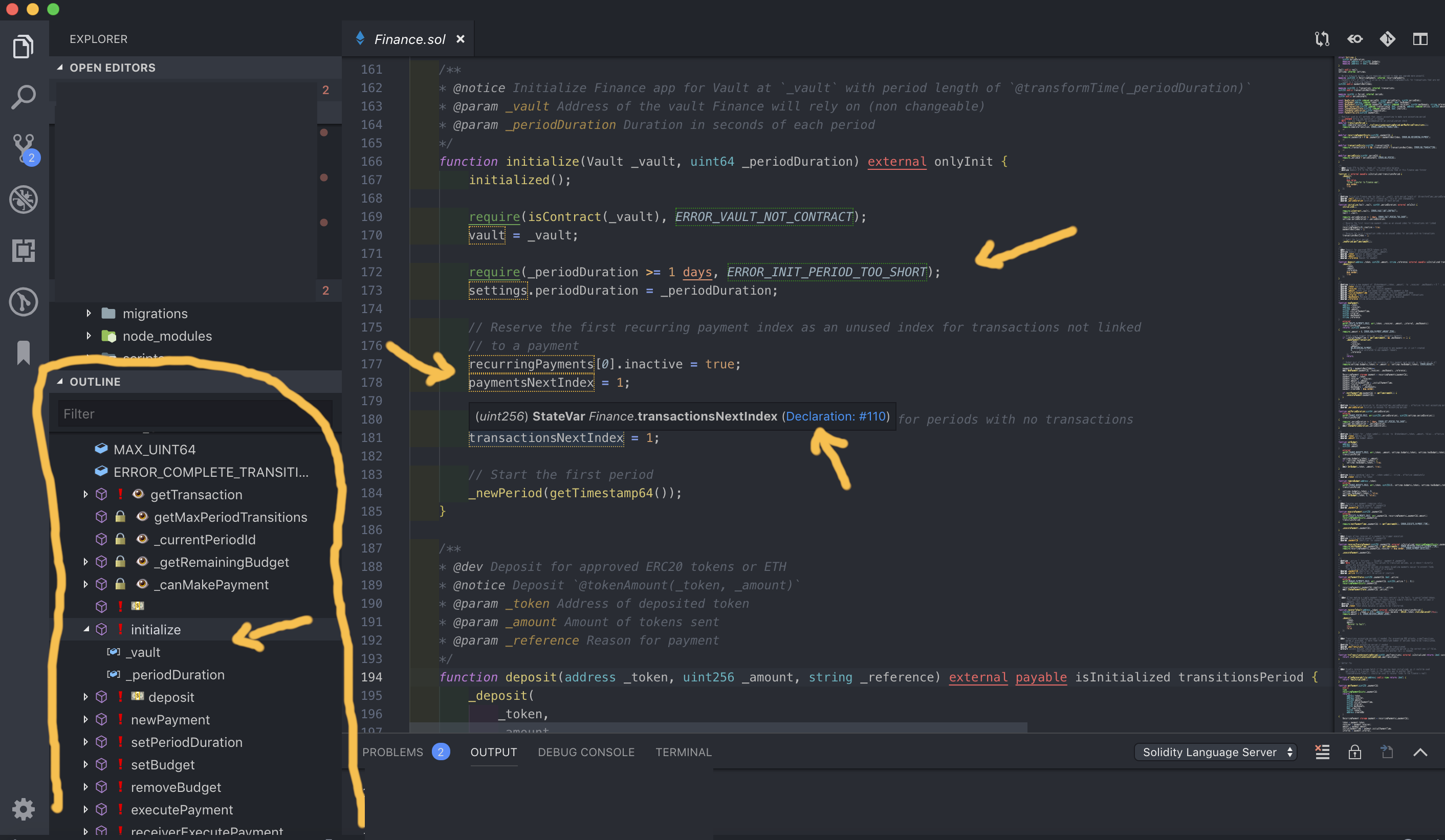Switch to the DEBUG CONSOLE tab
This screenshot has height=840, width=1445.
(585, 751)
